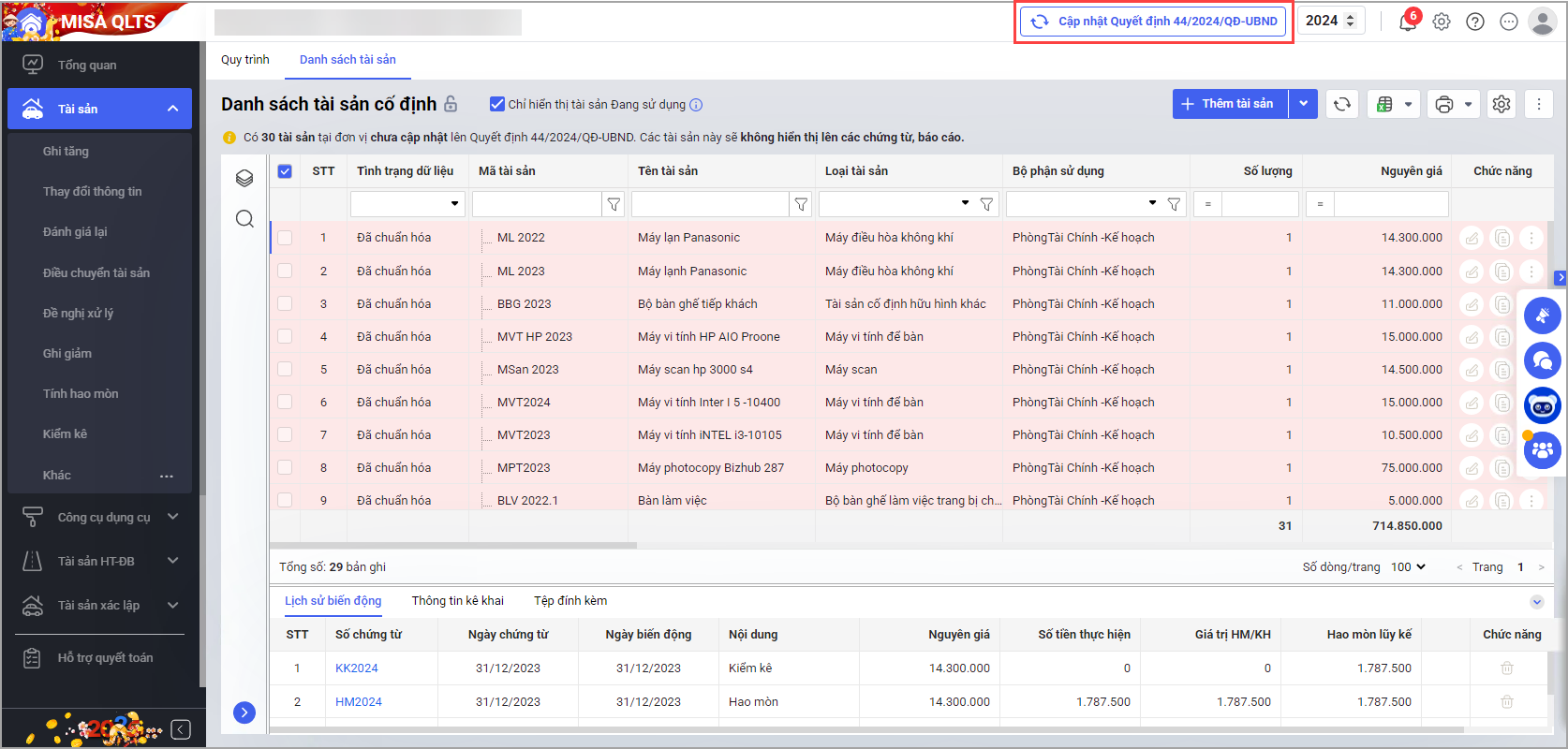Click the Tên tài sản filter input field
This screenshot has height=749, width=1568.
pos(709,204)
